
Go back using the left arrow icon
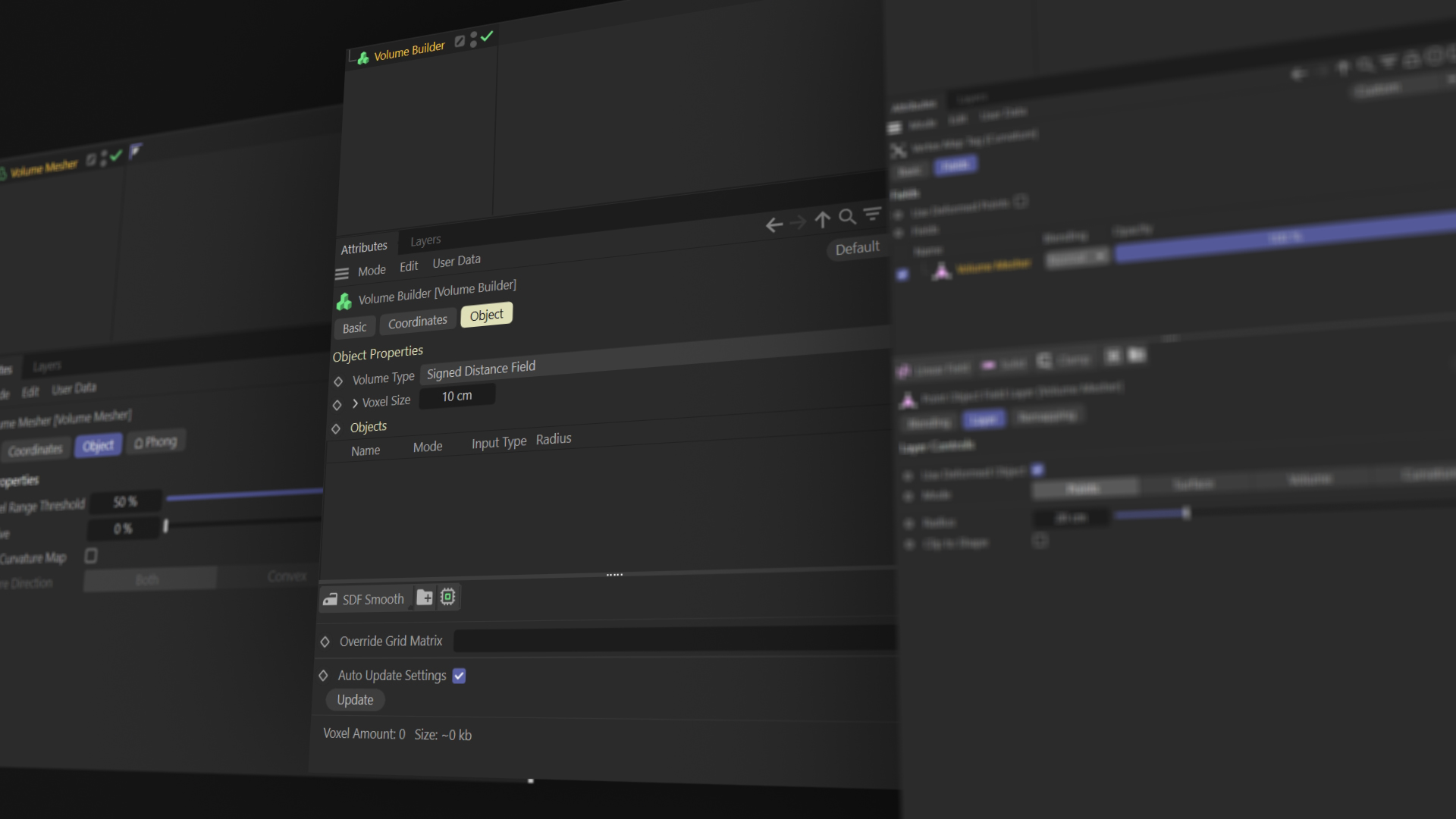[x=773, y=225]
